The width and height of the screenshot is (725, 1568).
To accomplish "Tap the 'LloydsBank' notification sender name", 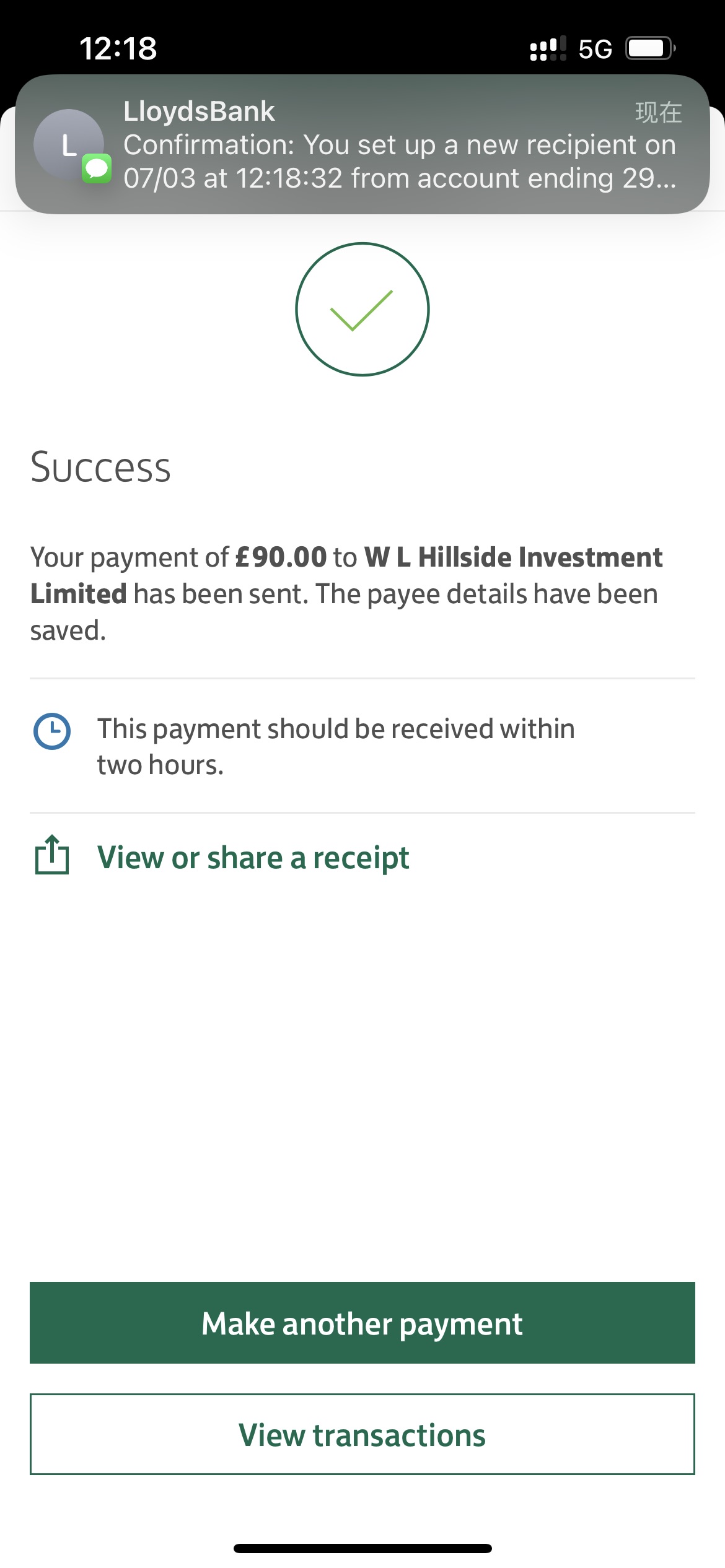I will pos(199,111).
